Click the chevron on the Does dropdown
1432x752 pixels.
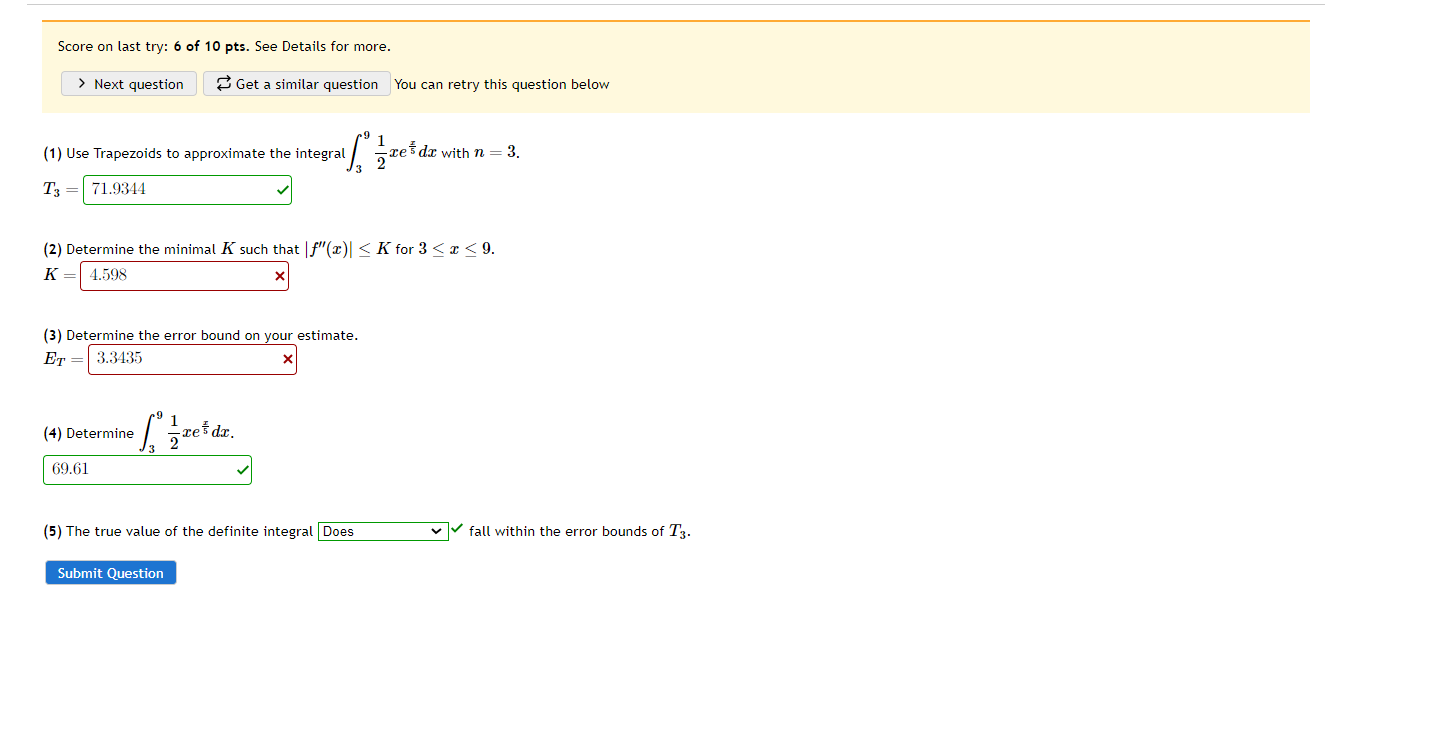point(438,531)
